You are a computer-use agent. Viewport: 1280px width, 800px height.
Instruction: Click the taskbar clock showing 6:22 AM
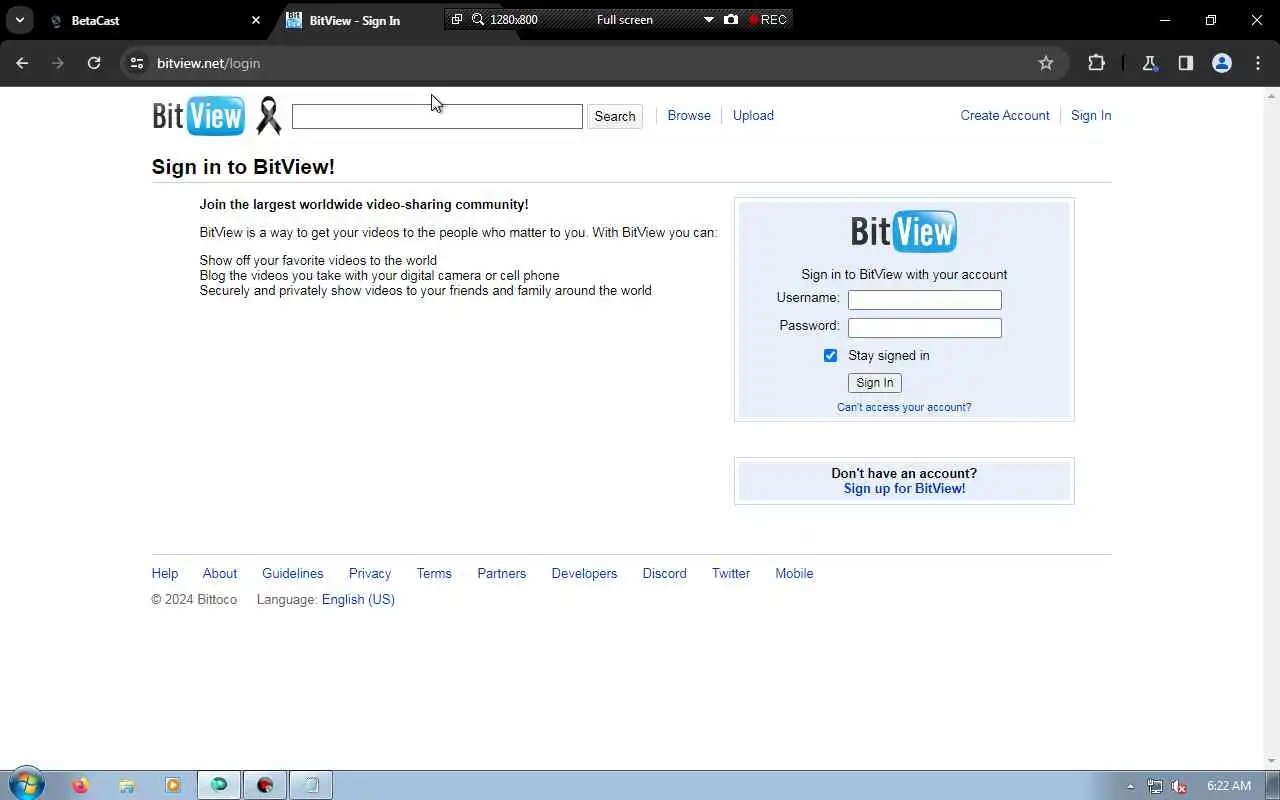point(1229,786)
